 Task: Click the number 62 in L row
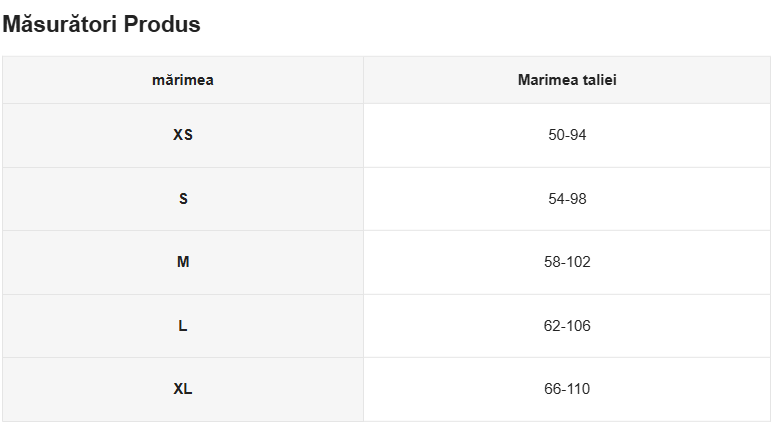(552, 326)
